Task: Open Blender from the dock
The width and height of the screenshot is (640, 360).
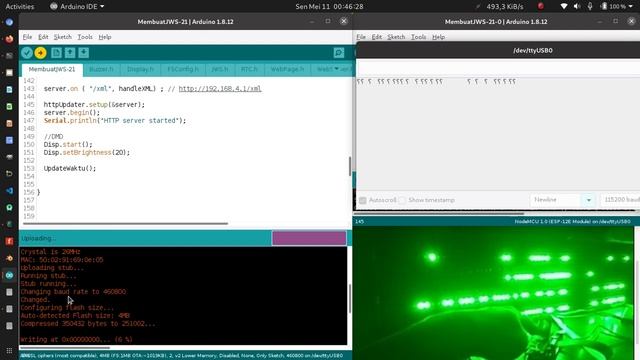Action: [9, 258]
